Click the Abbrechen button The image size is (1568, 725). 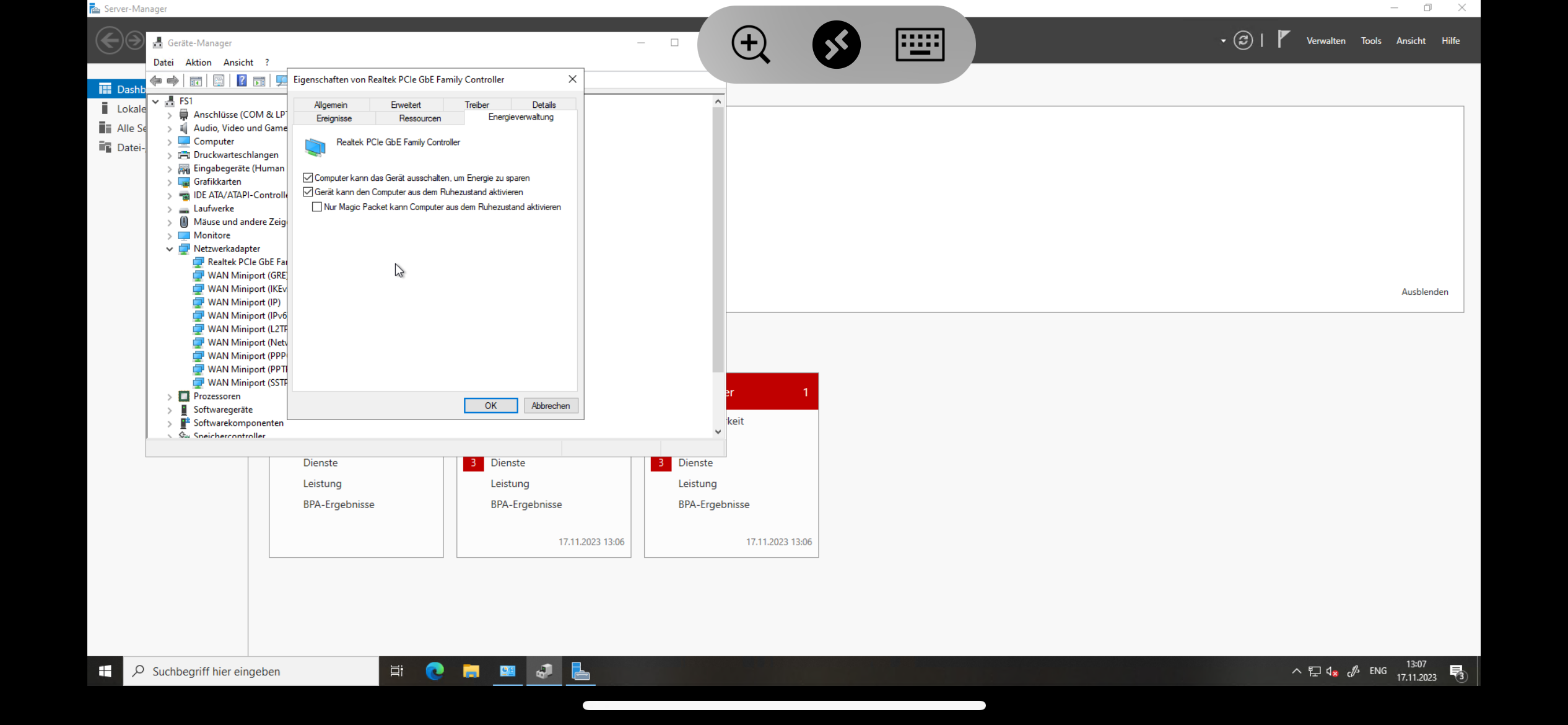tap(550, 405)
